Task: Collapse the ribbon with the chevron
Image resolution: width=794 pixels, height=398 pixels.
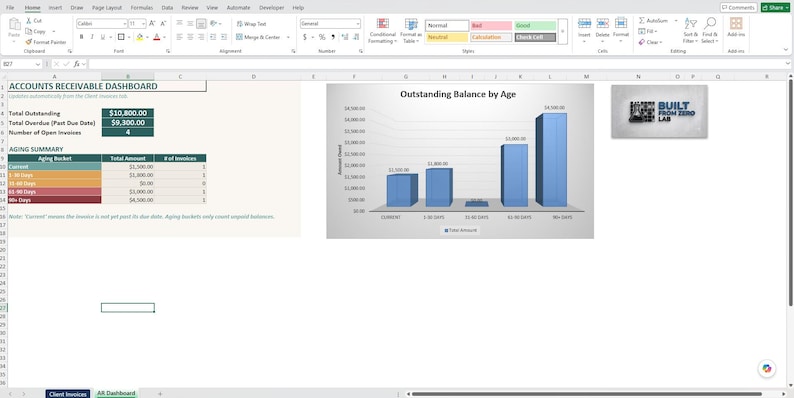Action: coord(786,50)
